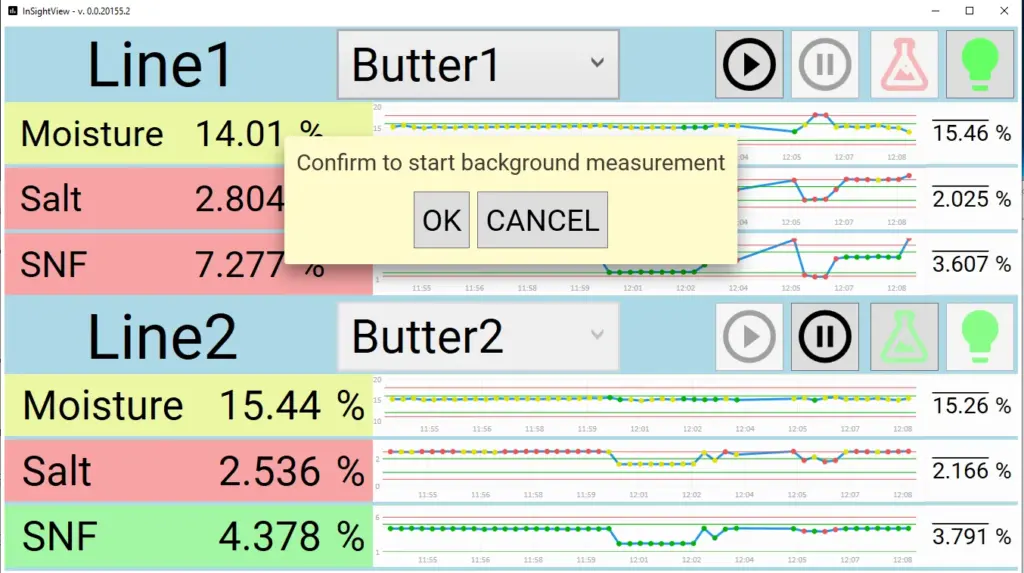The image size is (1024, 573).
Task: Select Line2 SNF 4.378 % row
Action: (x=189, y=536)
